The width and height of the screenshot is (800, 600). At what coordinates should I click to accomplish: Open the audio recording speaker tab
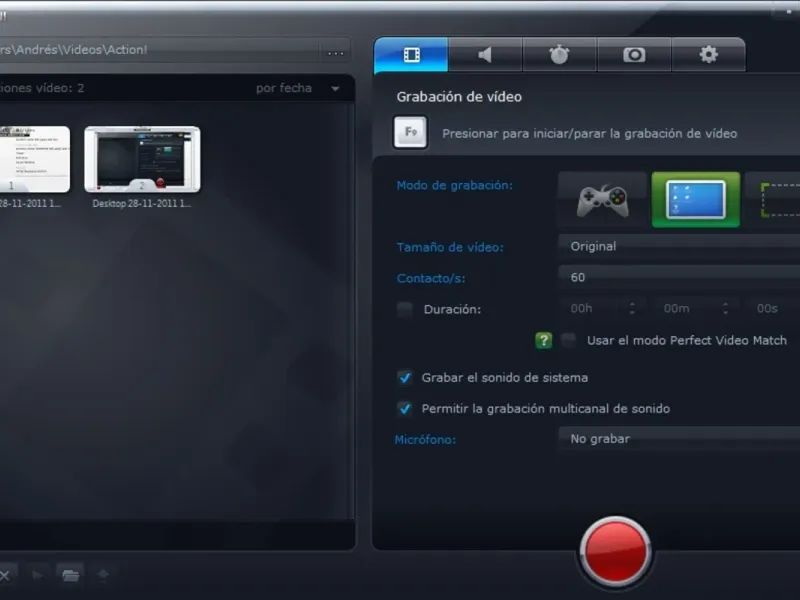coord(485,55)
